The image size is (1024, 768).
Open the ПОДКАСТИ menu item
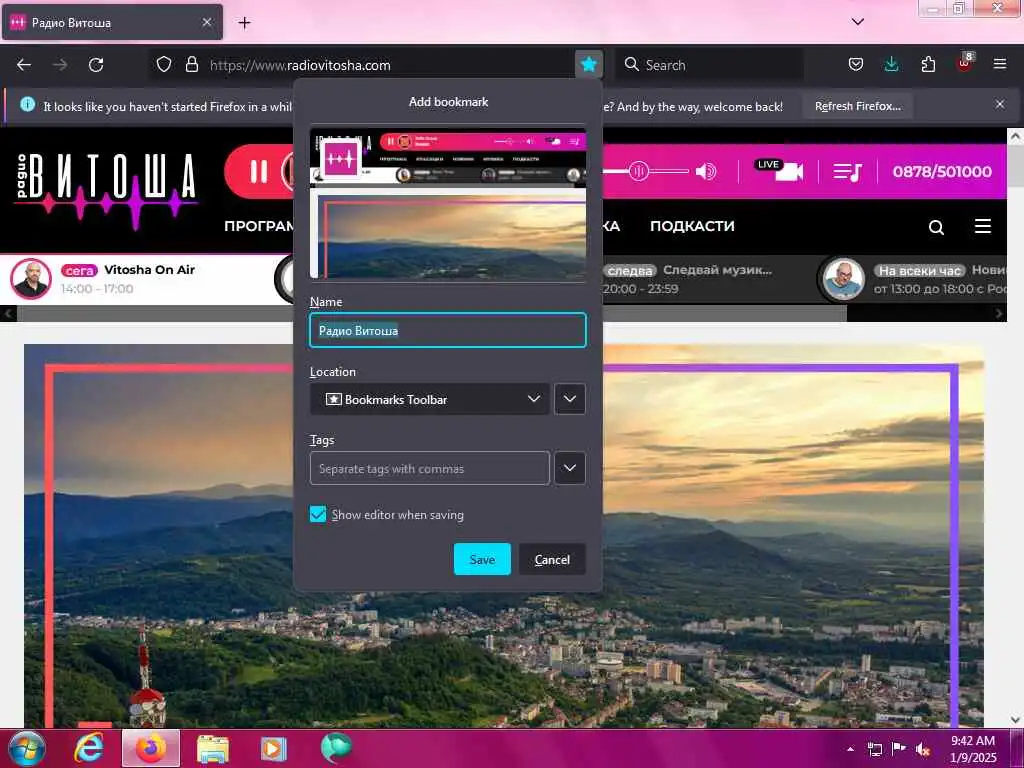pos(692,226)
